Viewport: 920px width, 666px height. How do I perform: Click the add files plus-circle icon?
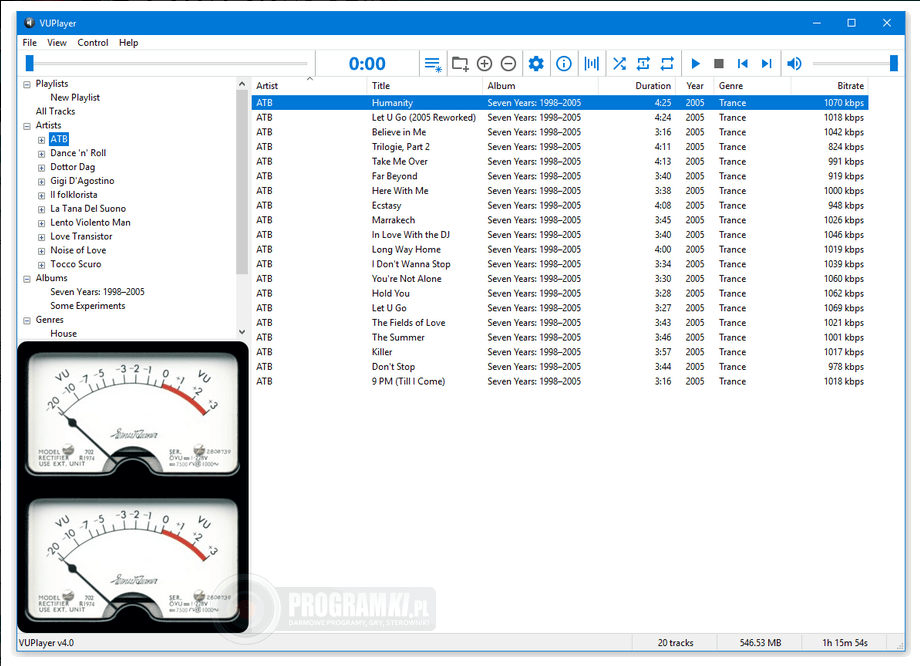coord(485,64)
